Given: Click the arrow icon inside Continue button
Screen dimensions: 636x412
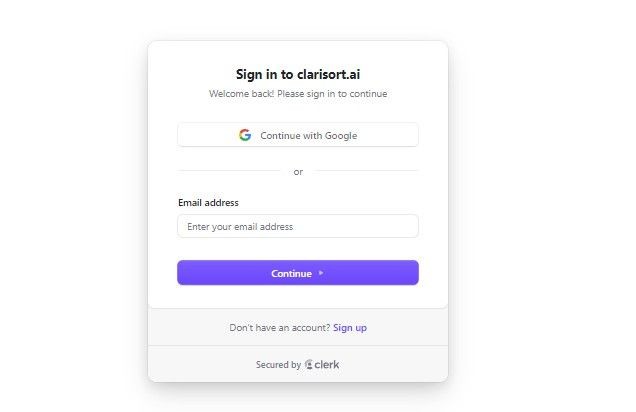Looking at the screenshot, I should point(321,273).
